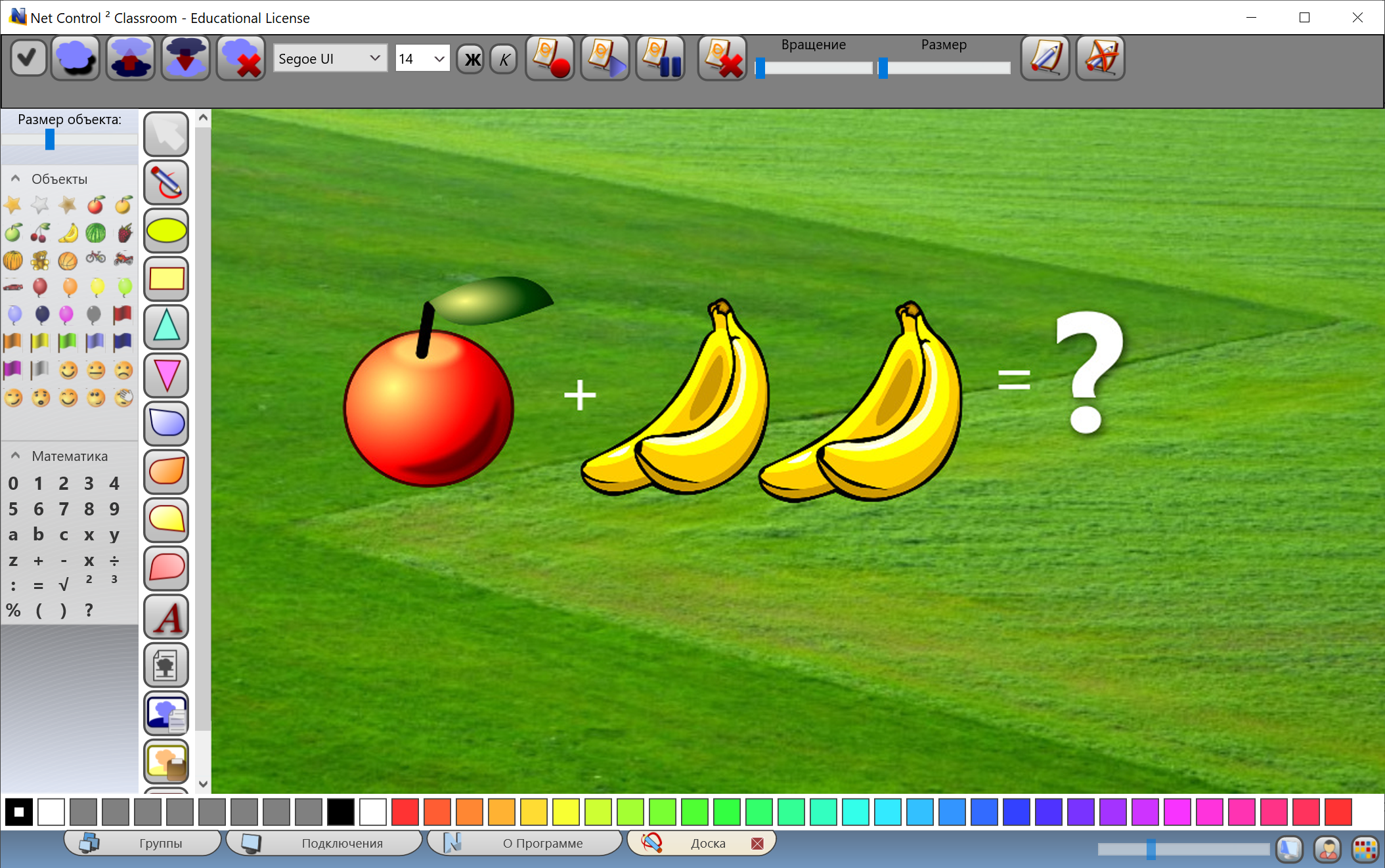Open the Segoe UI font dropdown
Image resolution: width=1385 pixels, height=868 pixels.
point(330,58)
